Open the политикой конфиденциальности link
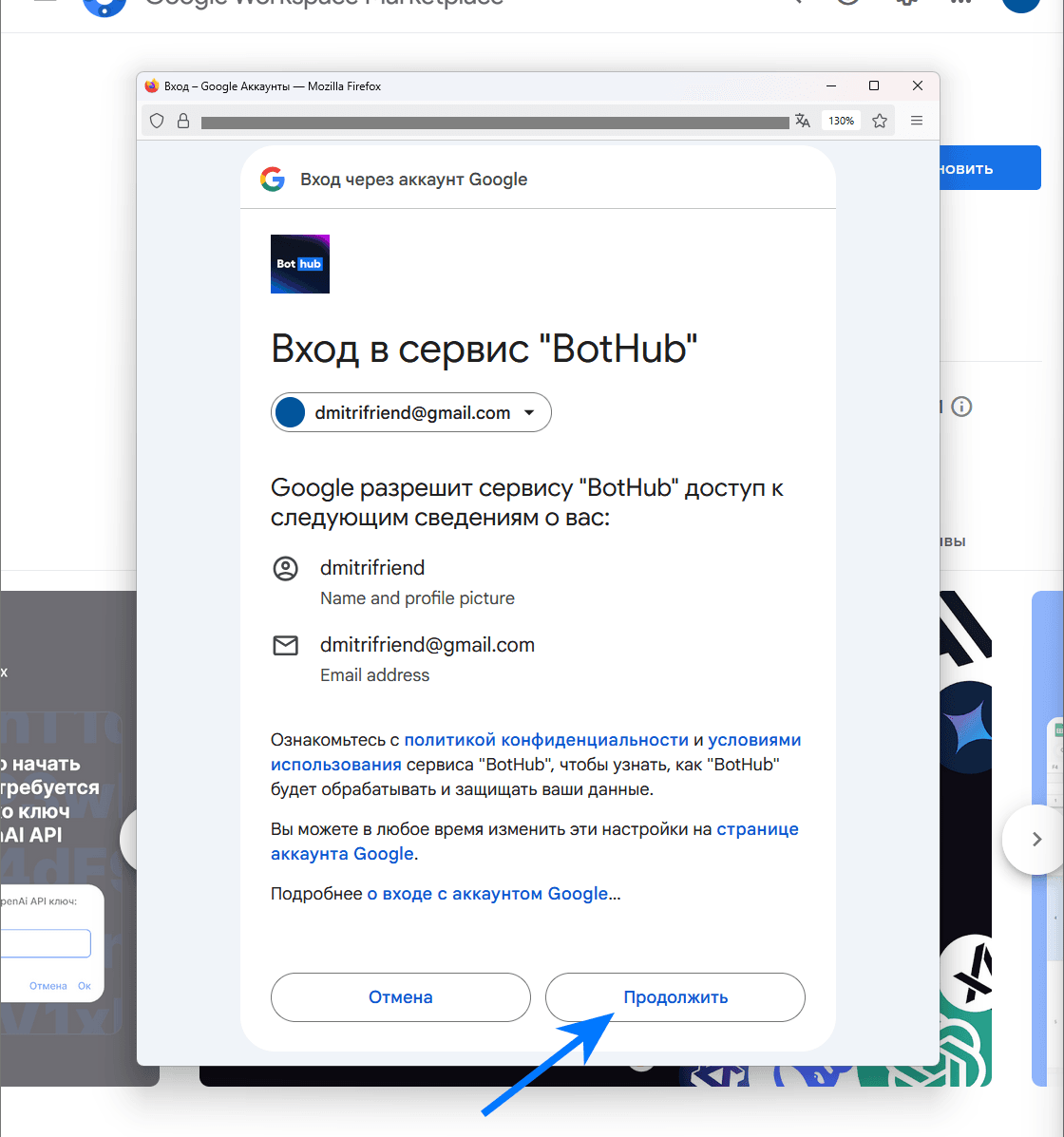 (x=546, y=739)
